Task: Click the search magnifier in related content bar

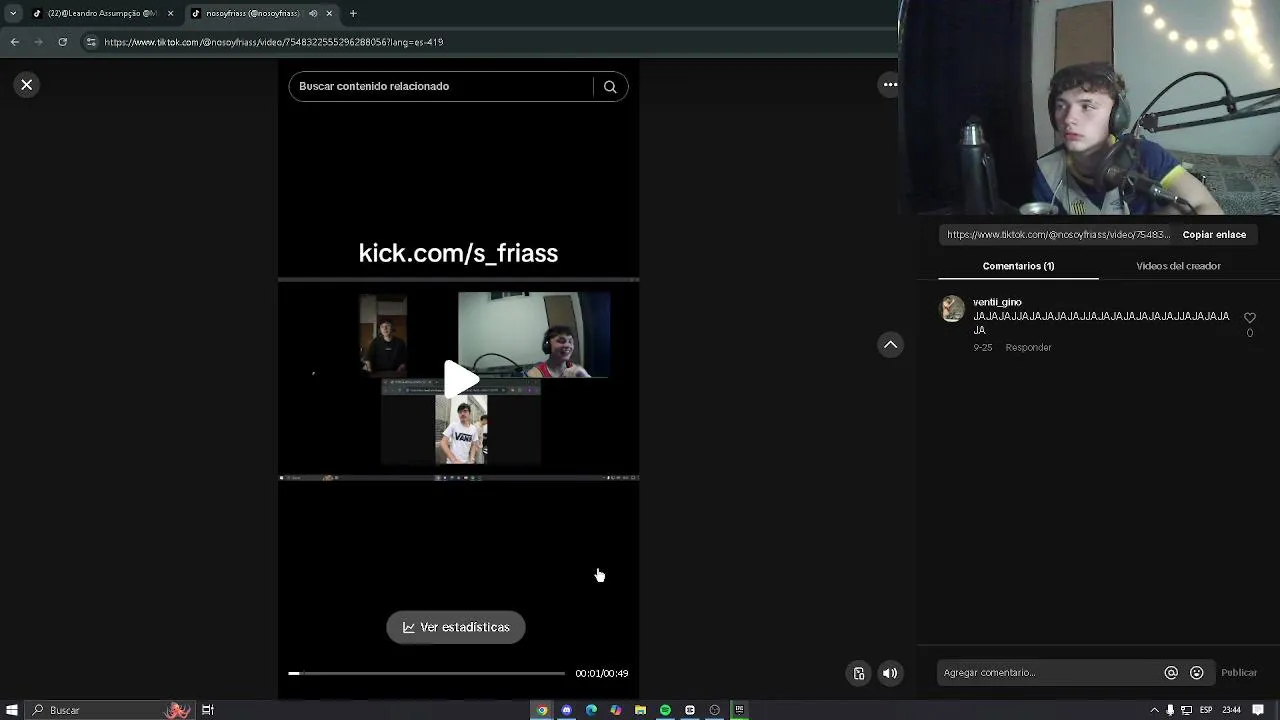Action: (x=610, y=86)
